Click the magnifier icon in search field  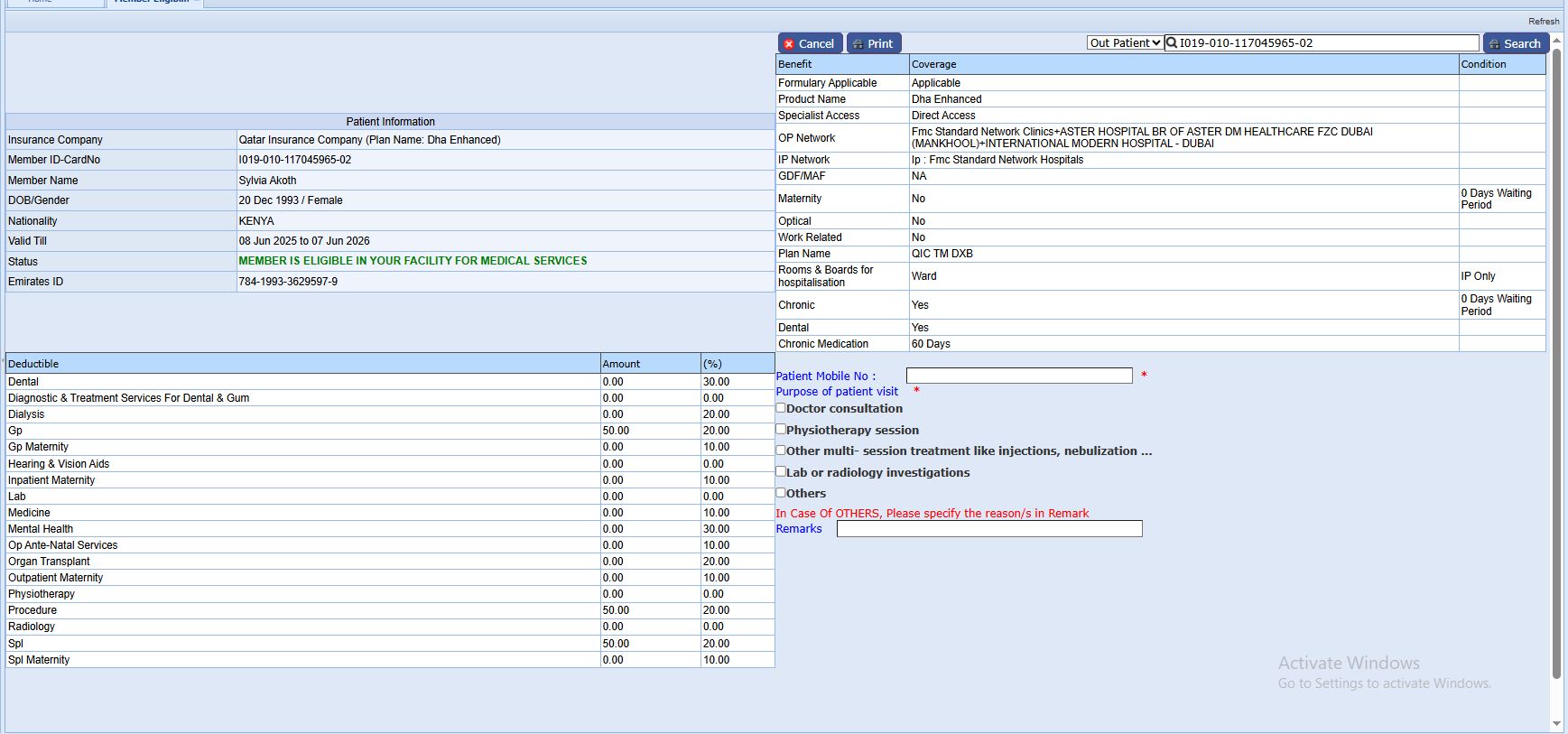1172,42
